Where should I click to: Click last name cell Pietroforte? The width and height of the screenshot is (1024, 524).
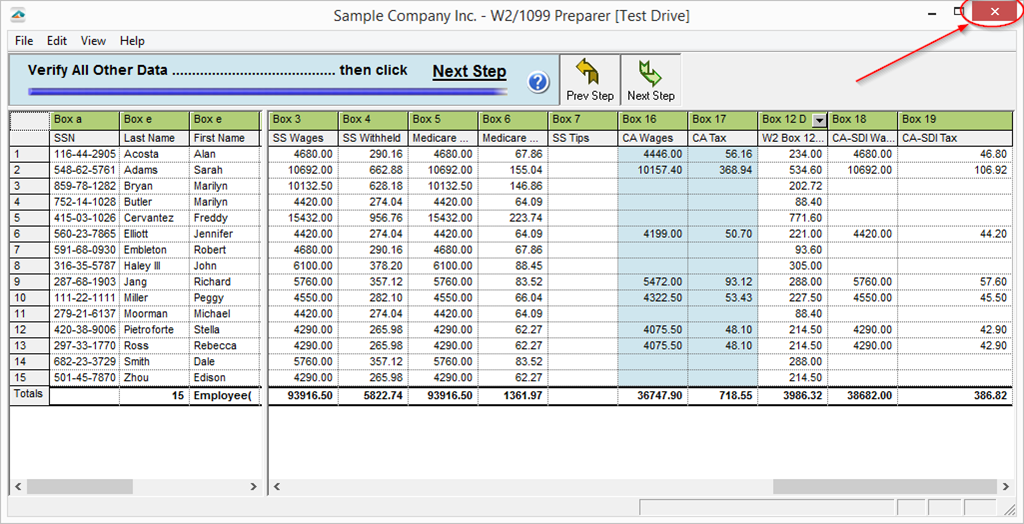154,330
